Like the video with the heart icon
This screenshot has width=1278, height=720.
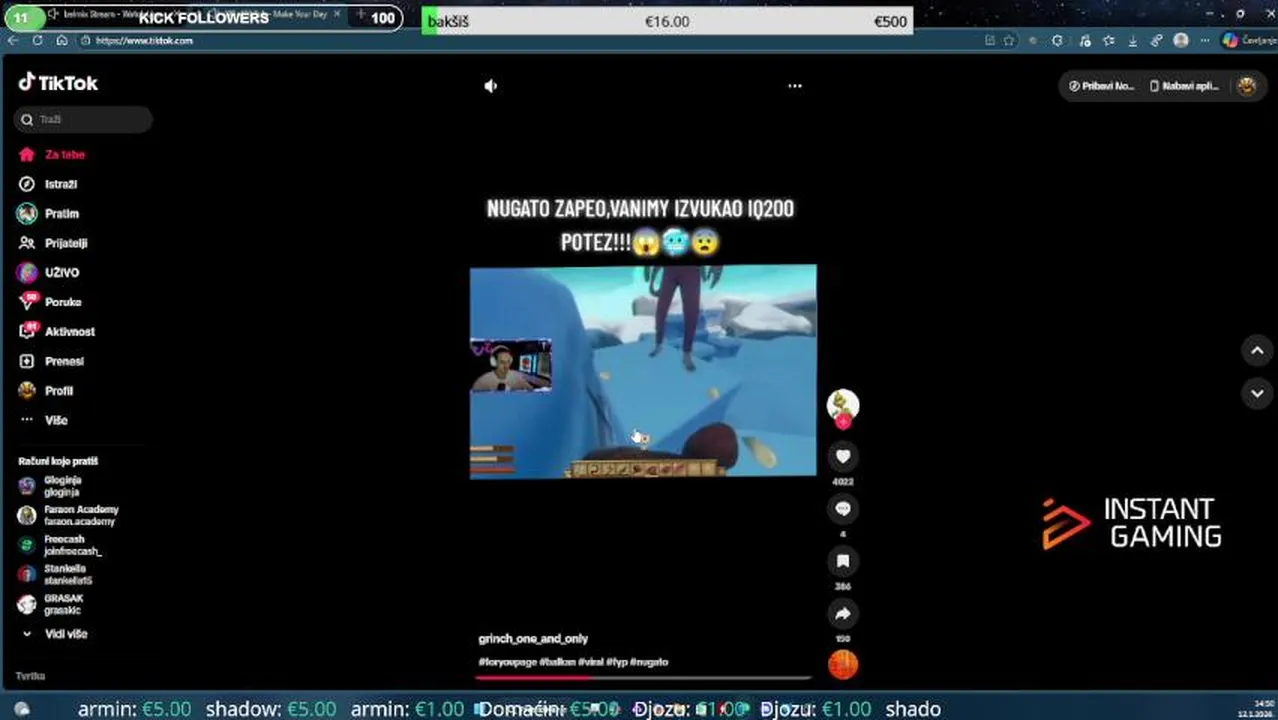click(843, 456)
